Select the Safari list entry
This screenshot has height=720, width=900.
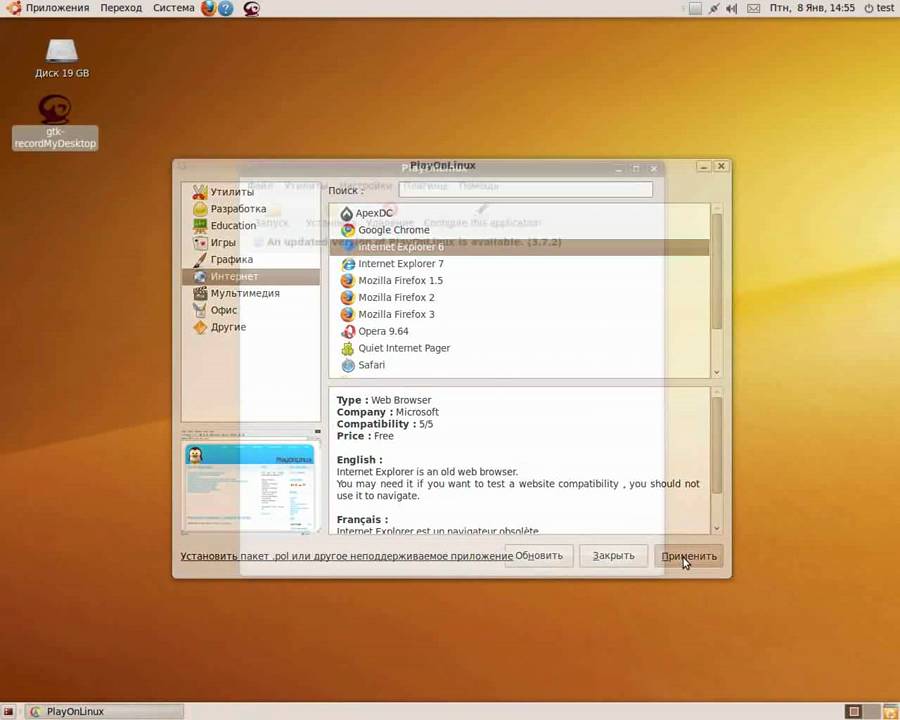(x=519, y=365)
